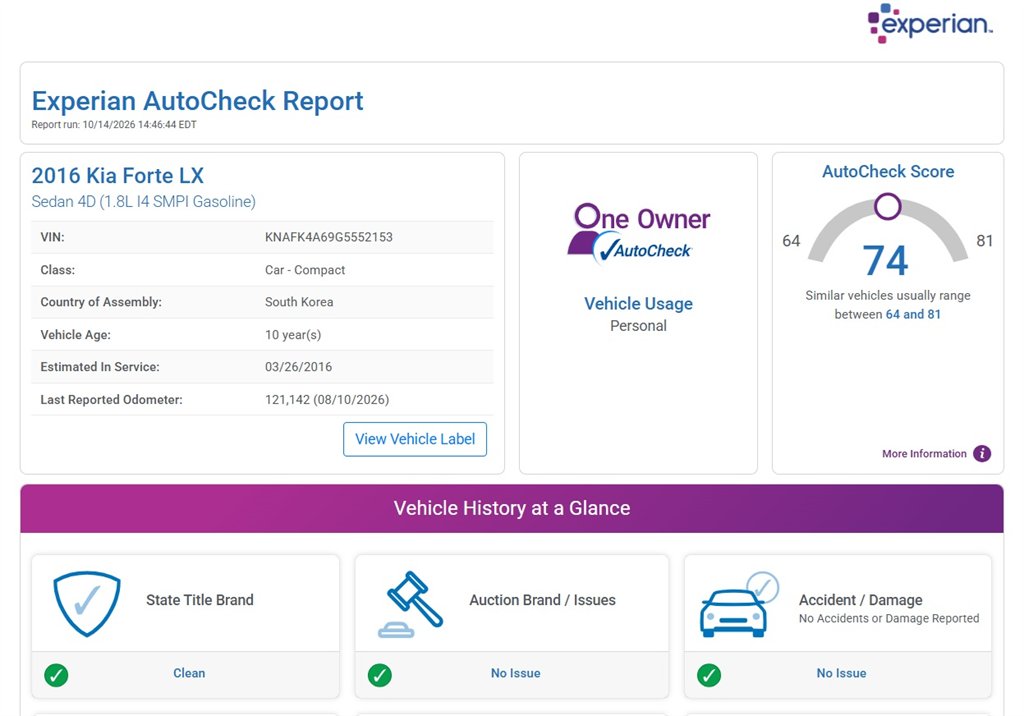Click the Vehicle History at a Glance banner
The image size is (1024, 716).
pos(512,508)
